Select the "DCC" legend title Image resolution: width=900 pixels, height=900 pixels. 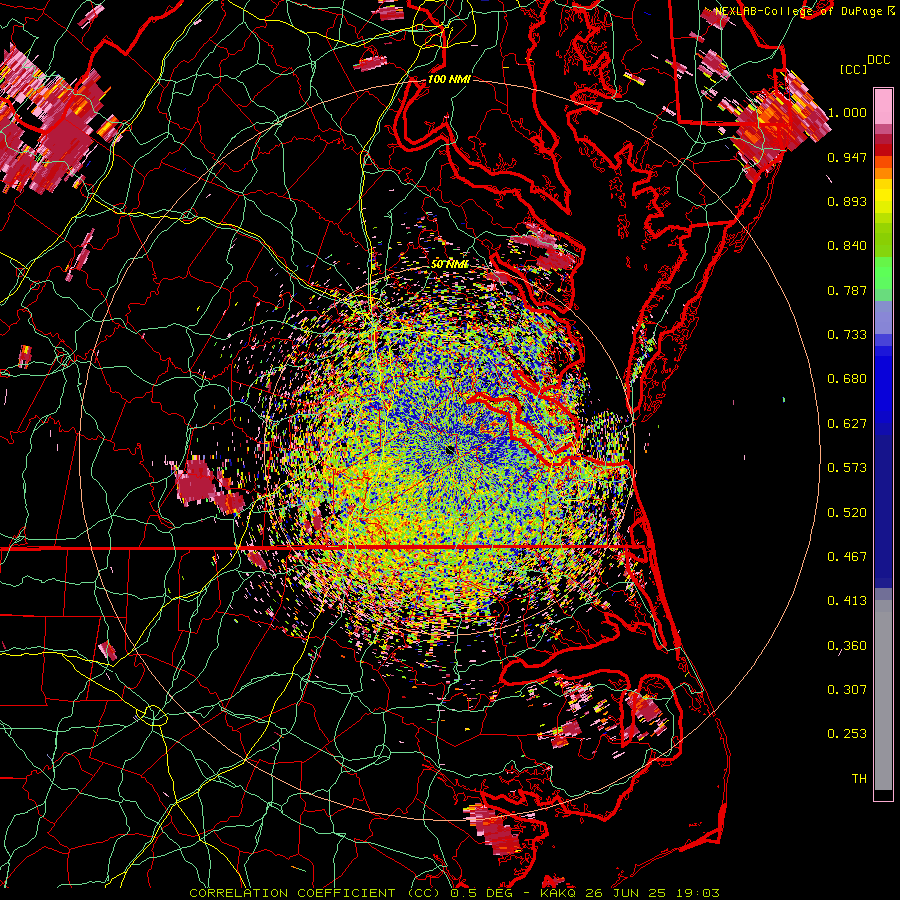pyautogui.click(x=879, y=60)
